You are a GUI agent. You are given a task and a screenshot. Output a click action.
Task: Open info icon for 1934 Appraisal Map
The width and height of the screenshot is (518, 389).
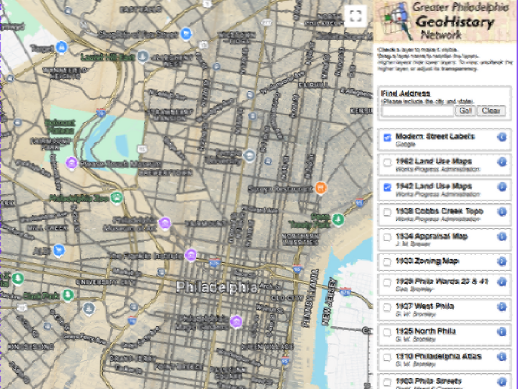[x=502, y=237]
